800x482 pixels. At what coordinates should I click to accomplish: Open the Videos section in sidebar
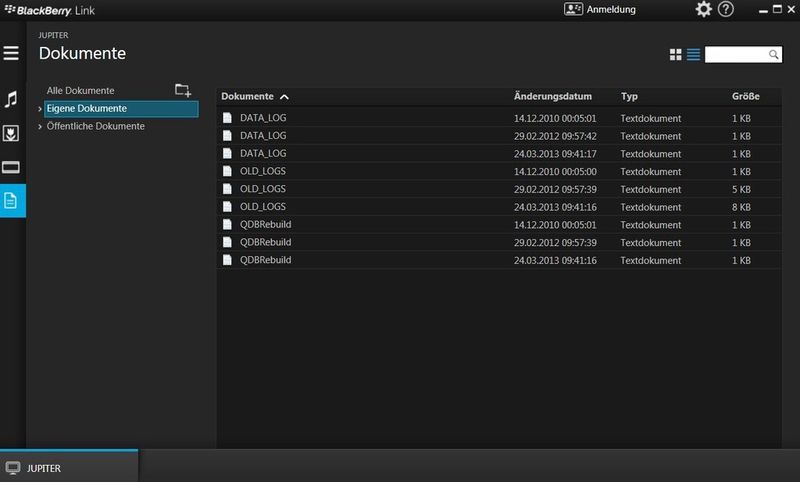pyautogui.click(x=11, y=167)
